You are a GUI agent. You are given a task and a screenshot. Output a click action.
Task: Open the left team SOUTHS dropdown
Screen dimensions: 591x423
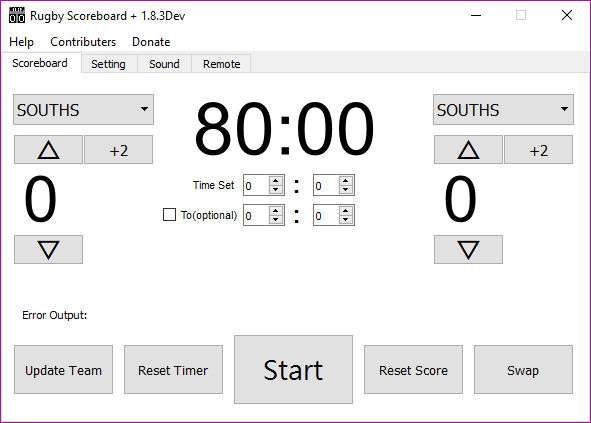(x=83, y=110)
